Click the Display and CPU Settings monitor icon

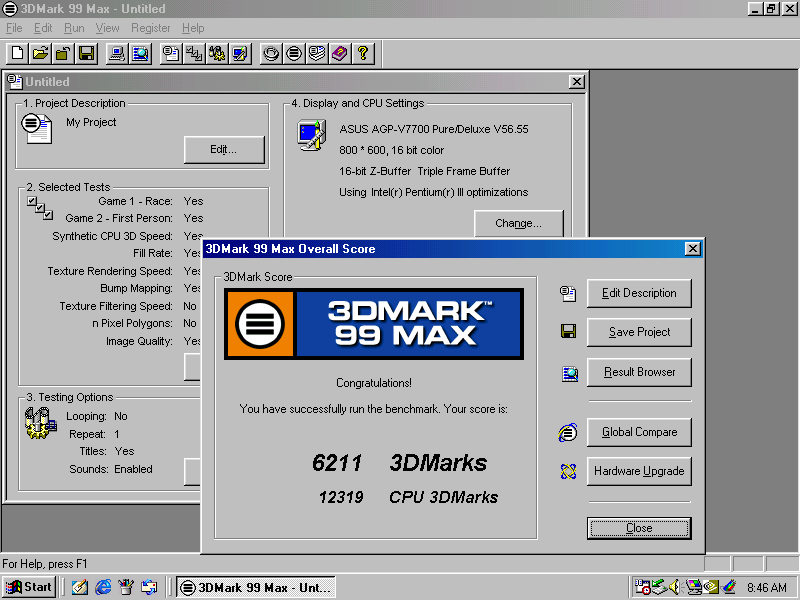(312, 135)
